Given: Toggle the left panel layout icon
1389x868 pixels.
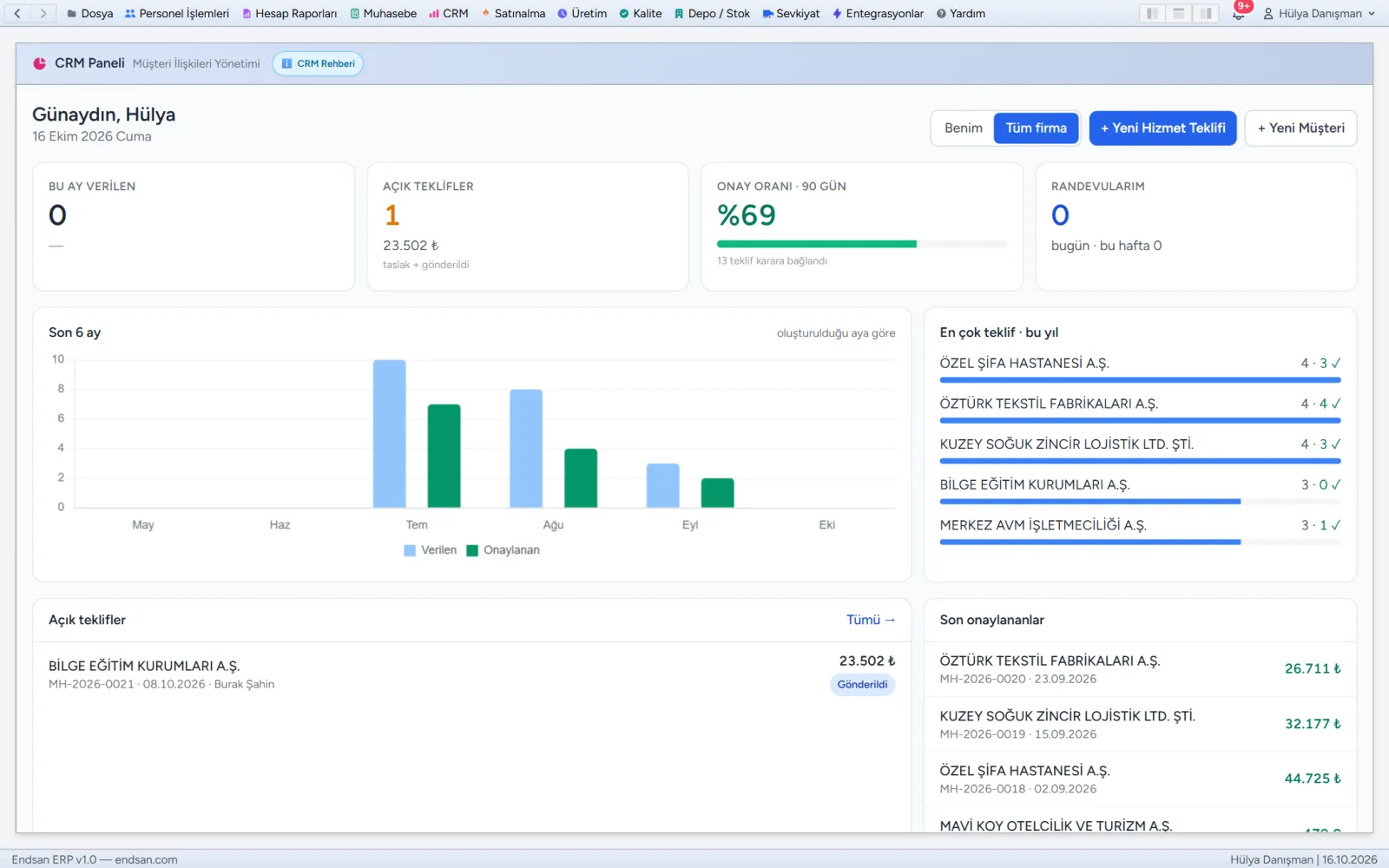Looking at the screenshot, I should click(x=1152, y=13).
